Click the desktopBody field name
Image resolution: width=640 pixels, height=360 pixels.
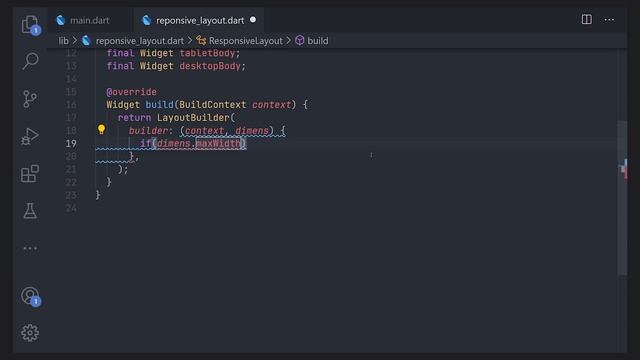coord(210,66)
